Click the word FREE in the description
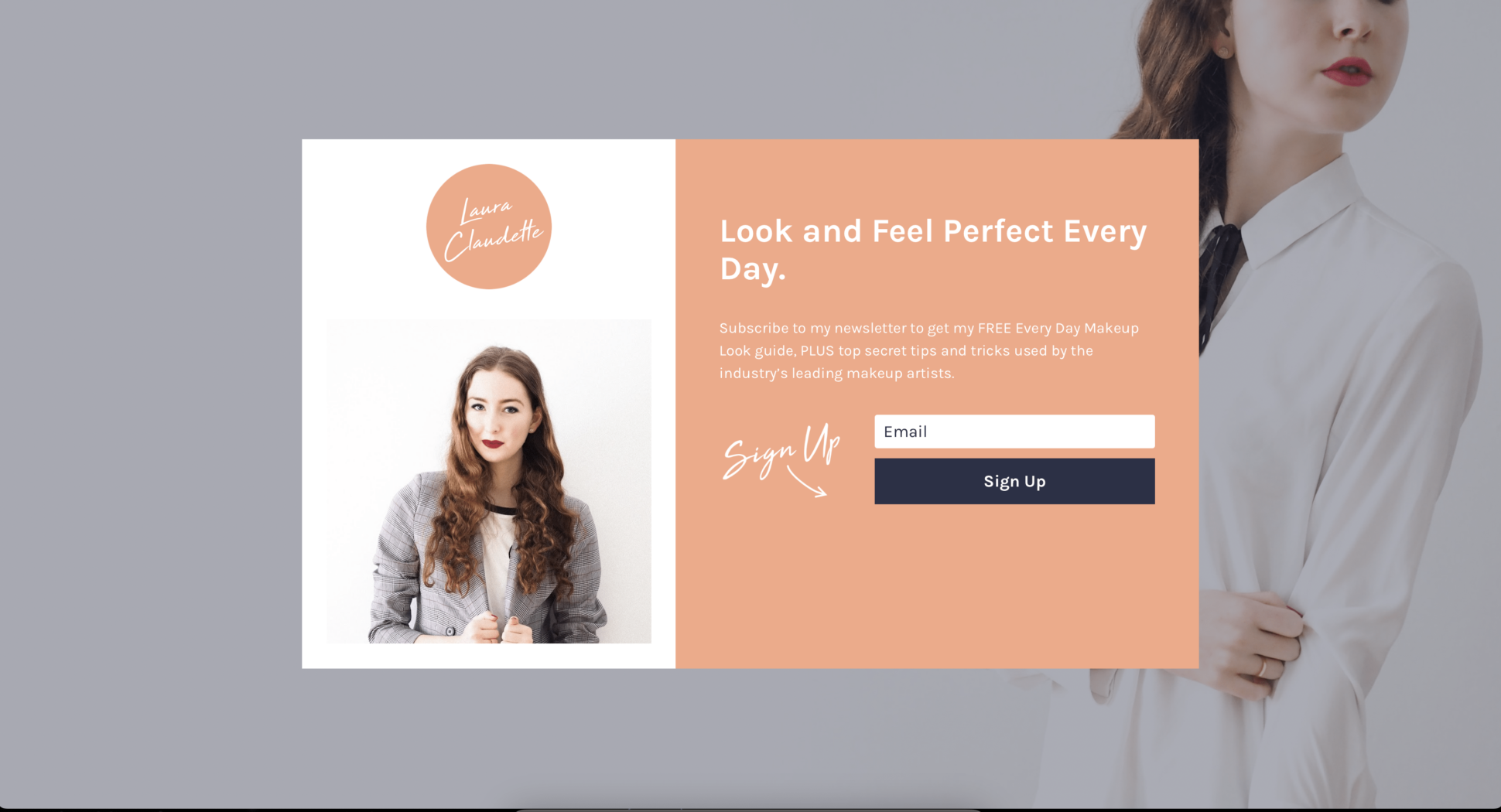The height and width of the screenshot is (812, 1501). click(x=994, y=328)
